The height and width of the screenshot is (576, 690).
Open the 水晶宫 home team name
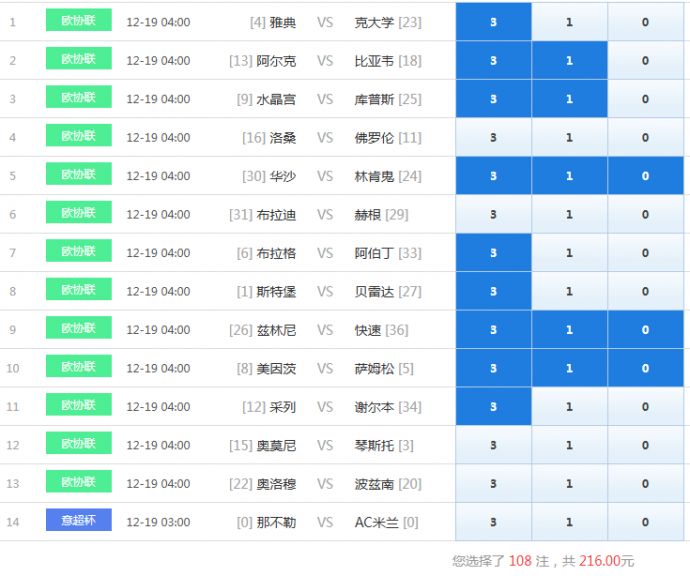click(x=276, y=99)
